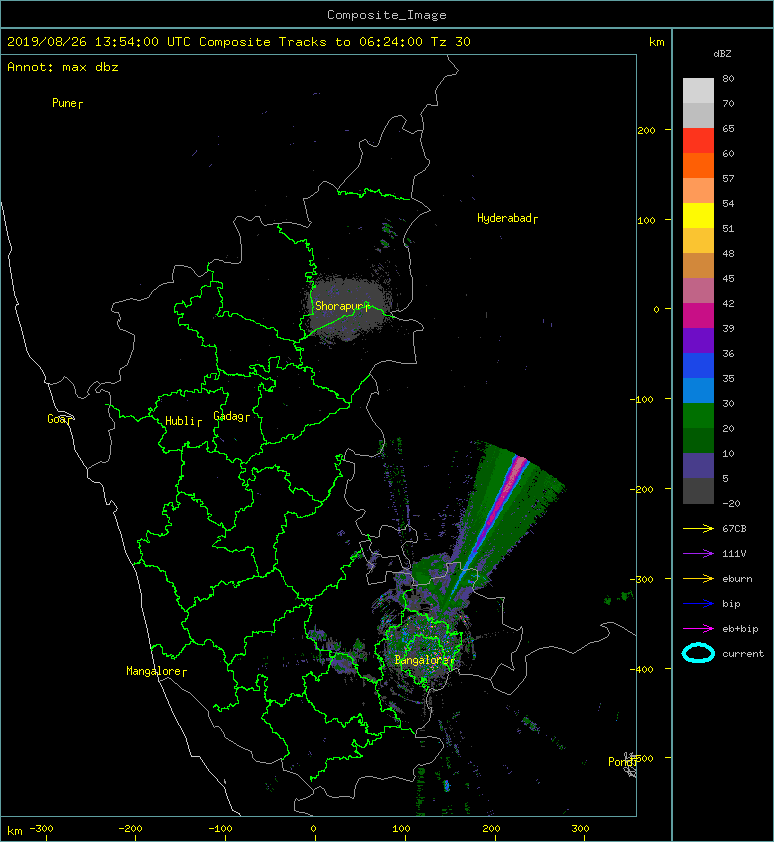Select the gray 65-70 dBZ swatch

click(x=698, y=115)
